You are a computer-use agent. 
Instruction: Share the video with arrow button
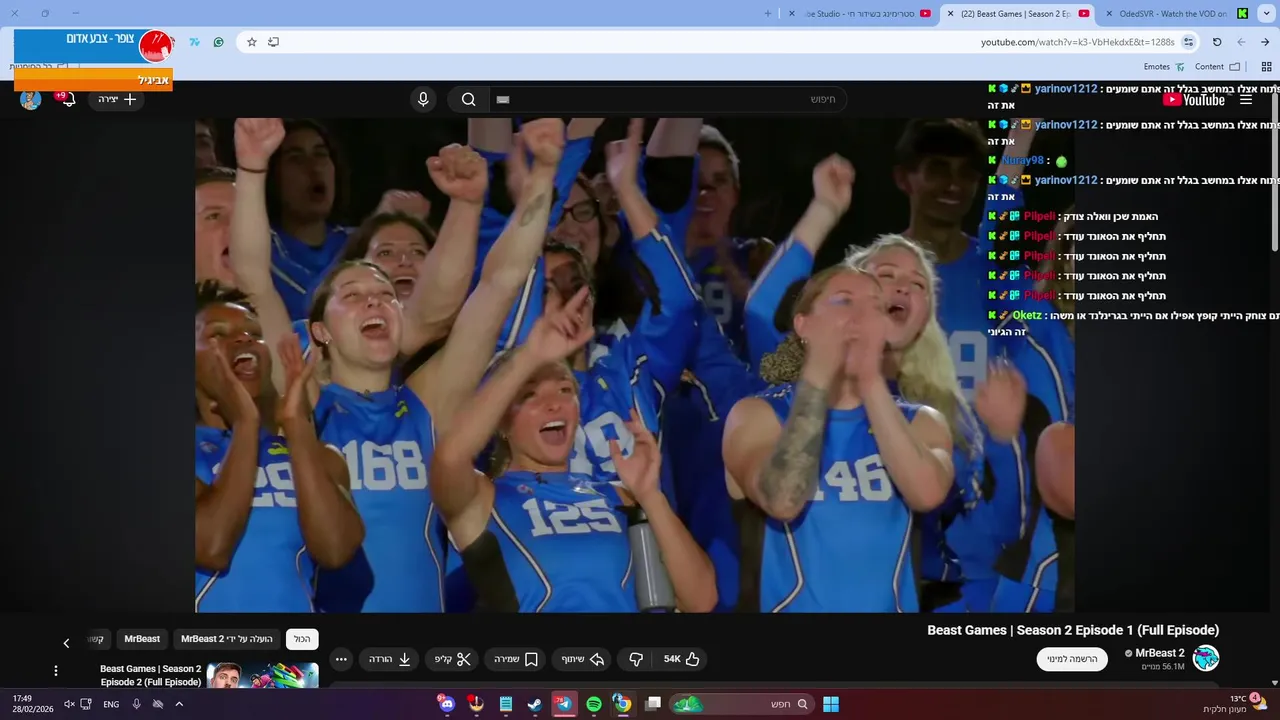(583, 659)
